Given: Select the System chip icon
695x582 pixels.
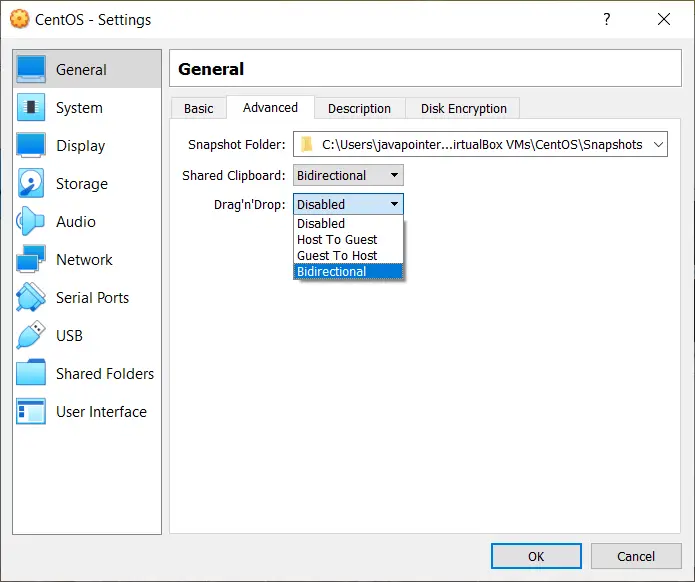Looking at the screenshot, I should tap(31, 107).
